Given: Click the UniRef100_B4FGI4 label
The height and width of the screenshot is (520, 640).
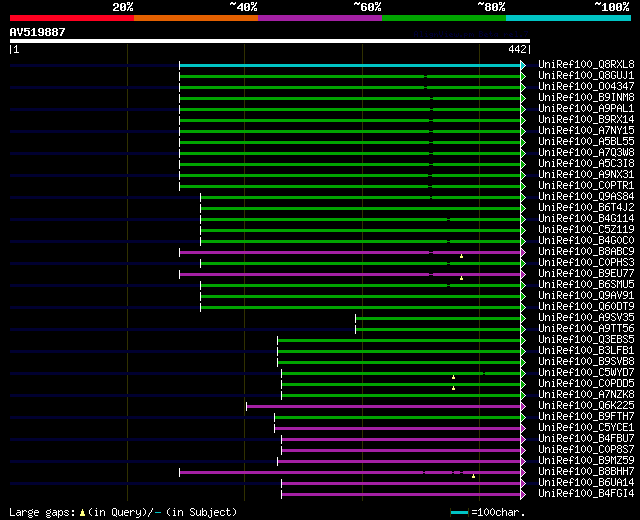Looking at the screenshot, I should point(586,494).
